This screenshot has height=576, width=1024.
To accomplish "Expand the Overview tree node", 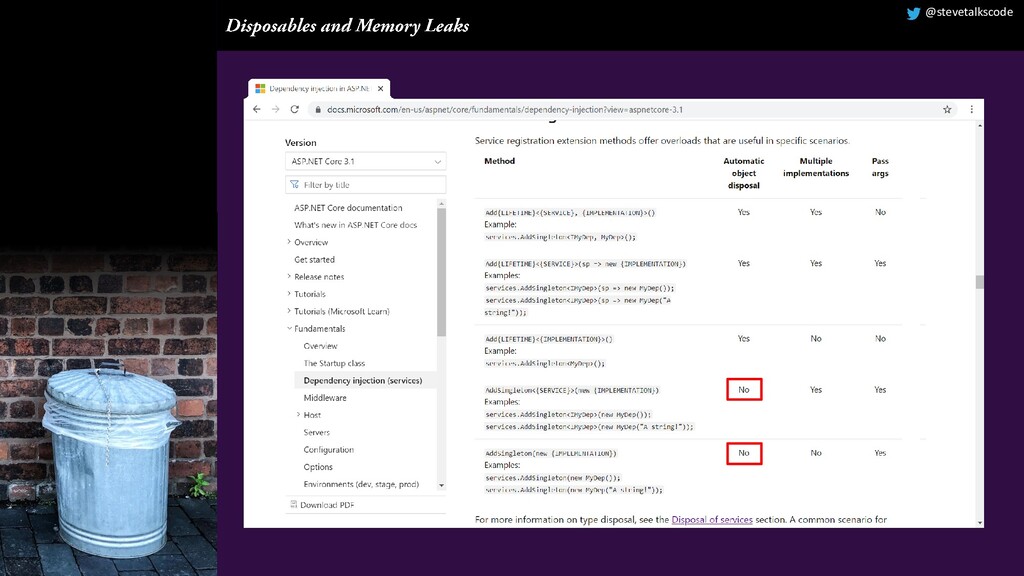I will (289, 242).
